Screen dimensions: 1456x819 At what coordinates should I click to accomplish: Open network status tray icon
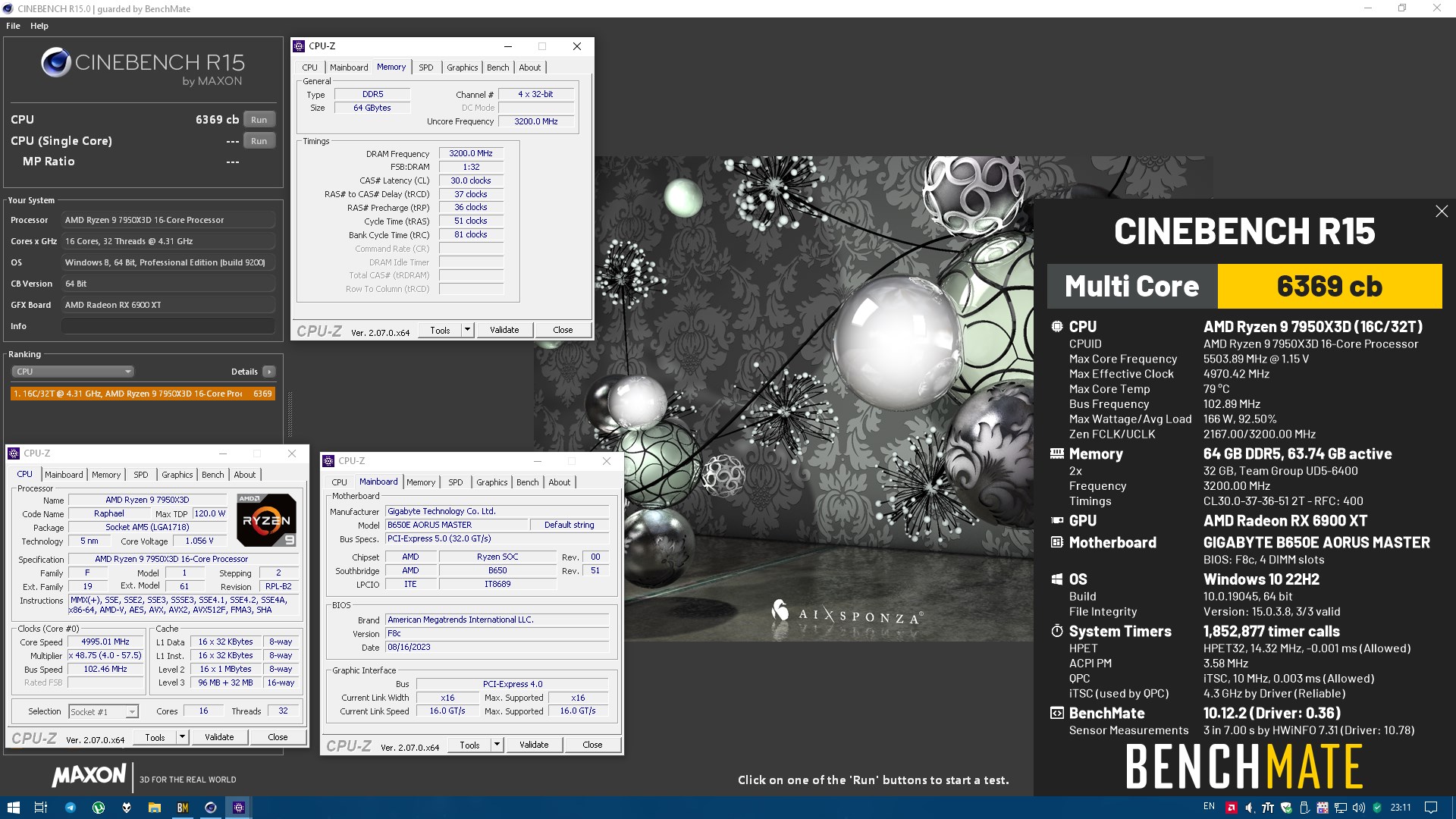tap(1341, 808)
